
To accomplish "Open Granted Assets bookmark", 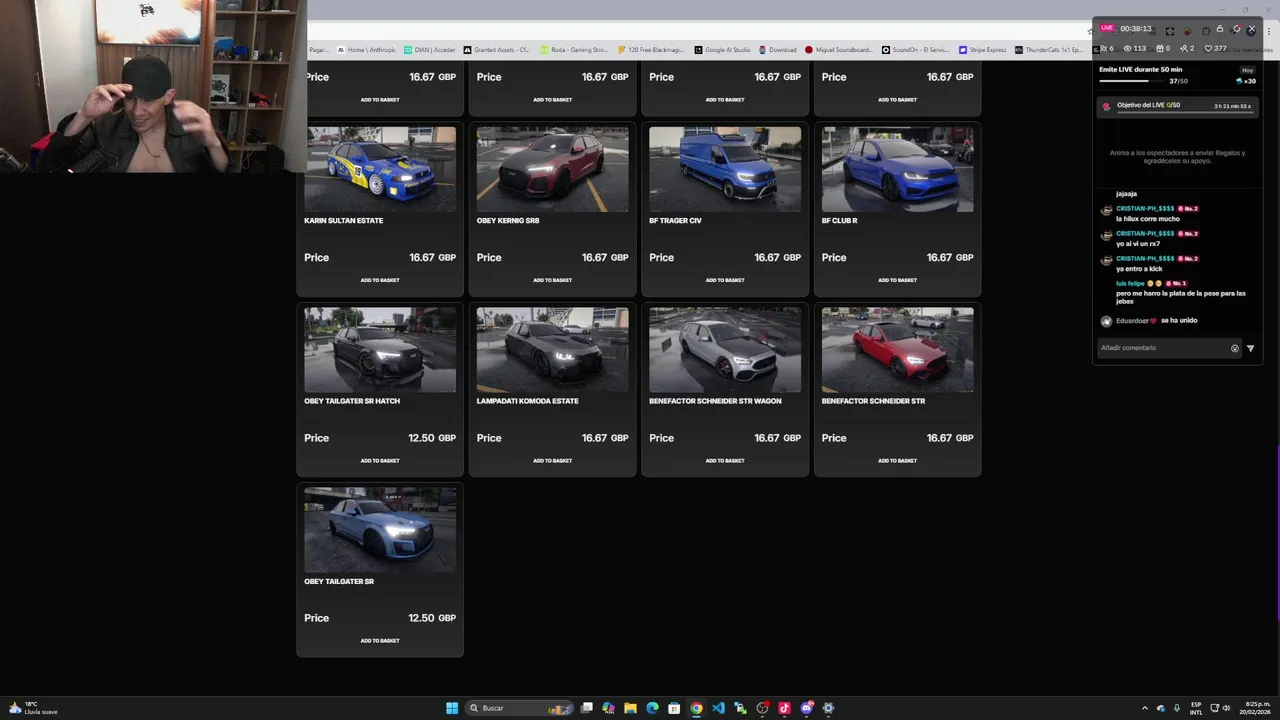I will tap(496, 49).
